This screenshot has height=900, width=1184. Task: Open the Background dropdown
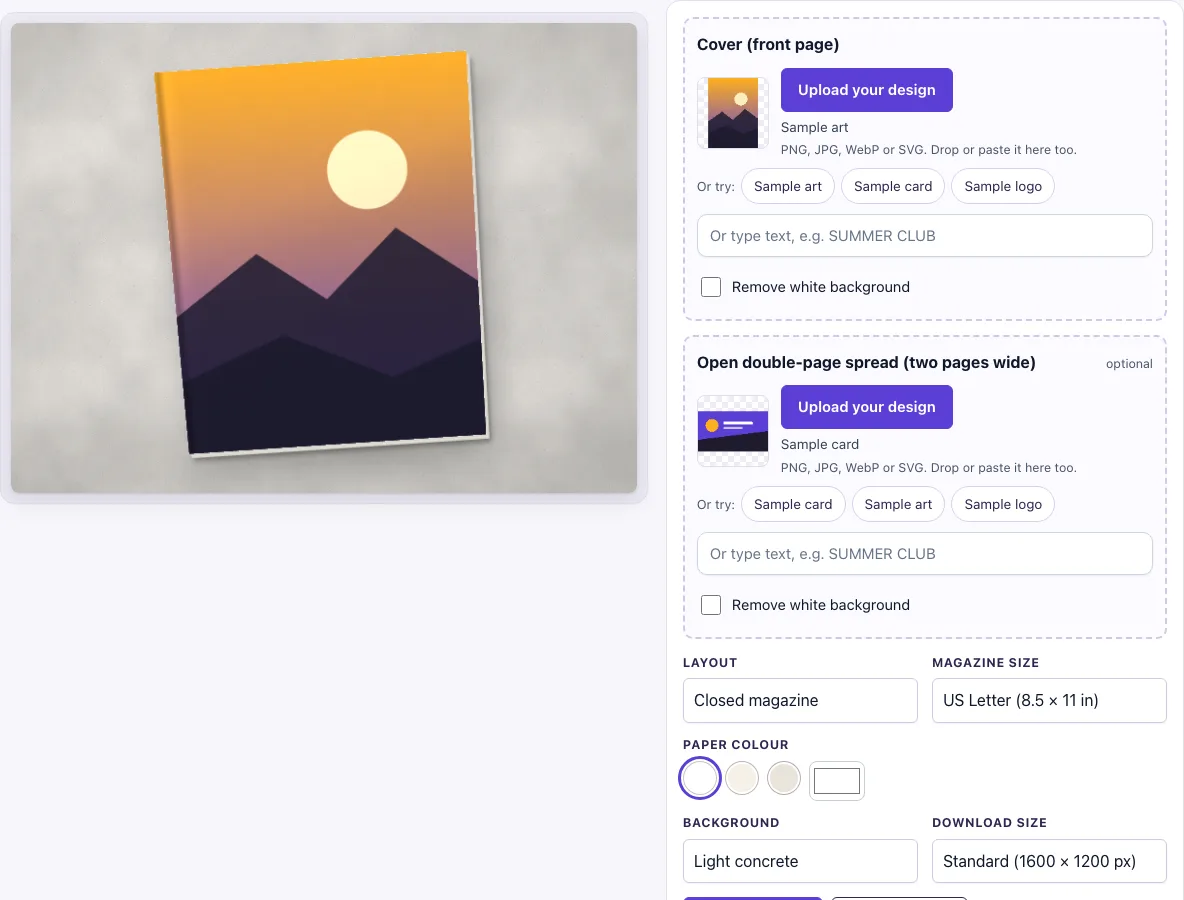click(800, 861)
